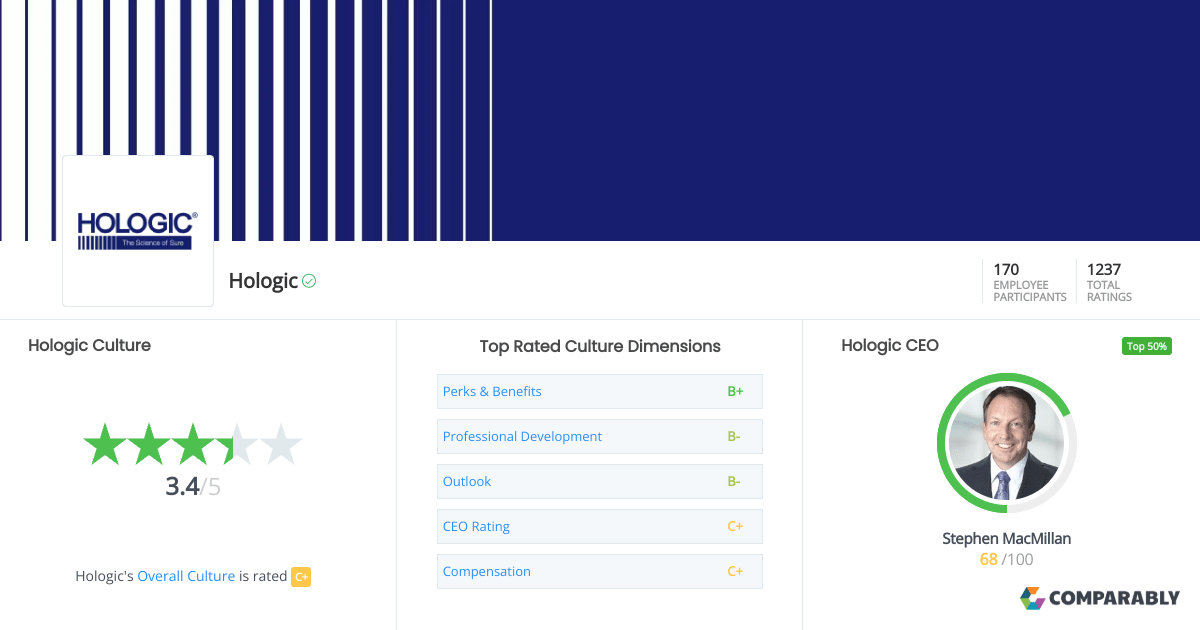
Task: Click the Hologic company logo
Action: click(137, 230)
